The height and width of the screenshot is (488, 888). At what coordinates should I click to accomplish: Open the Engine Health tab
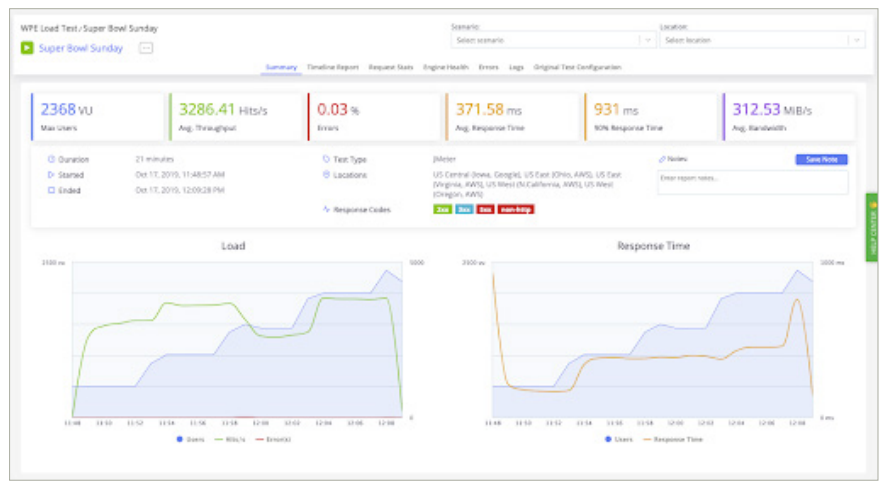[x=450, y=67]
